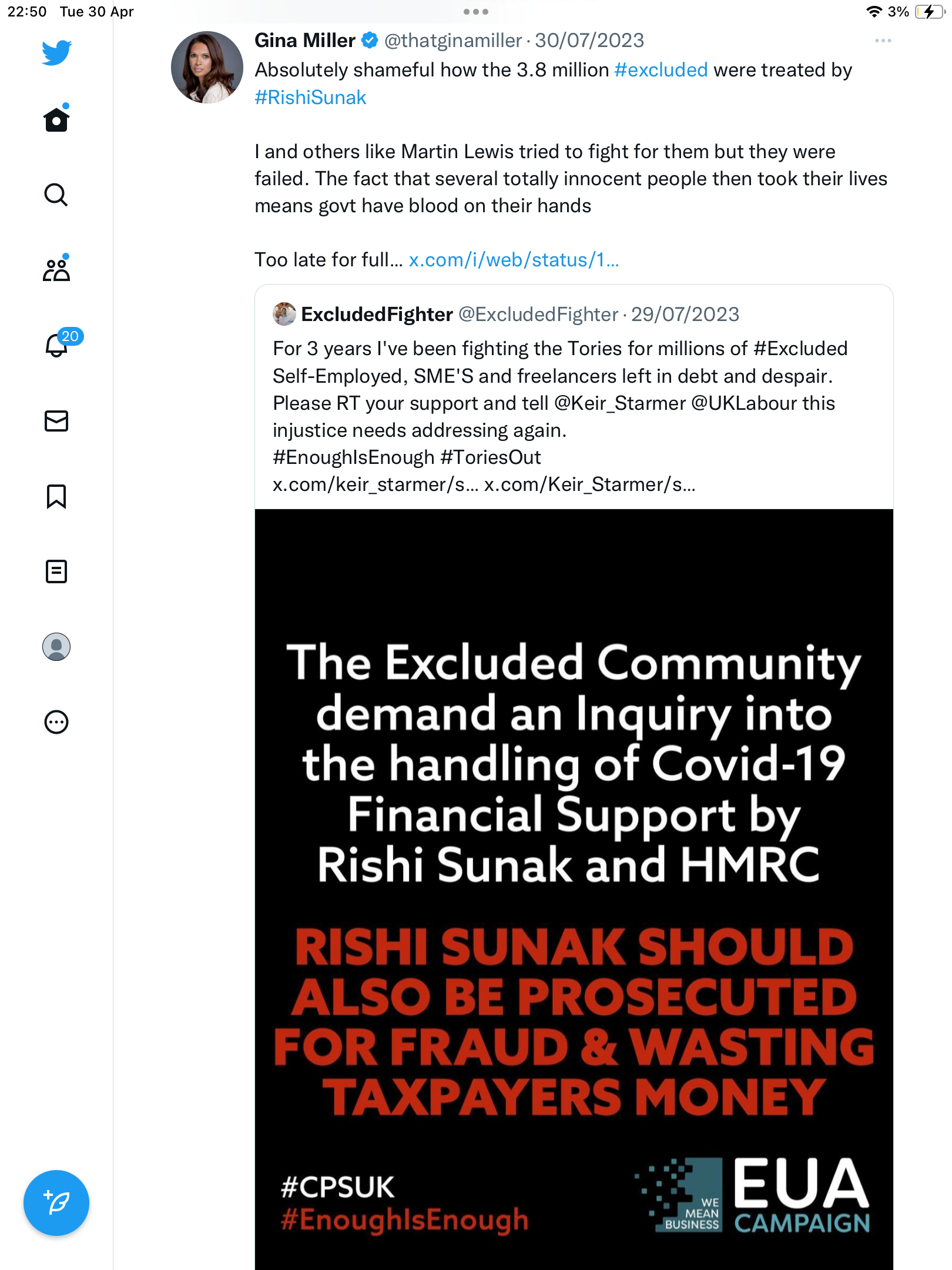Compose a new tweet with blue button
Screen dimensions: 952x1270
click(56, 1203)
